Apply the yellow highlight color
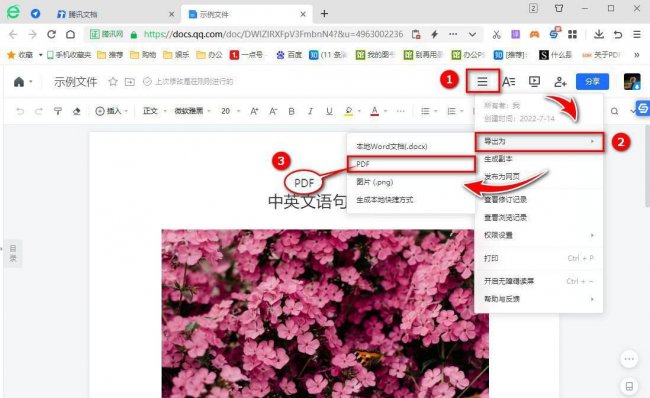 349,111
